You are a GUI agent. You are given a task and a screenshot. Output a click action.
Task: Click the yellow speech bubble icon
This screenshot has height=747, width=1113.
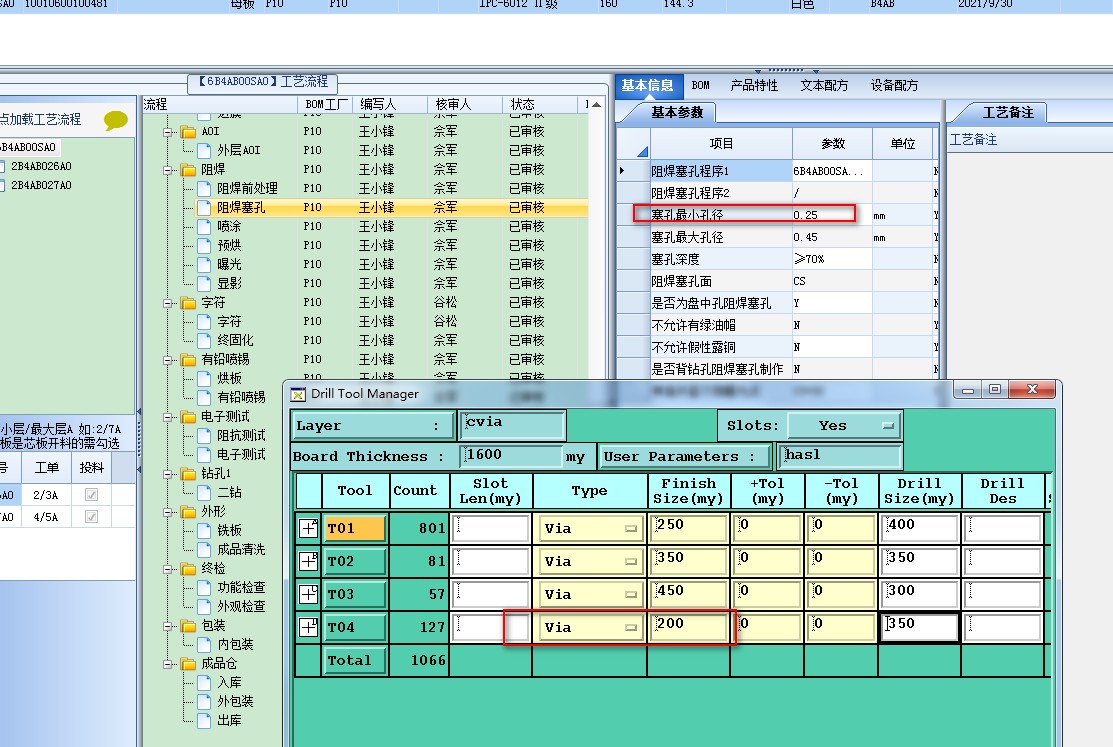116,120
